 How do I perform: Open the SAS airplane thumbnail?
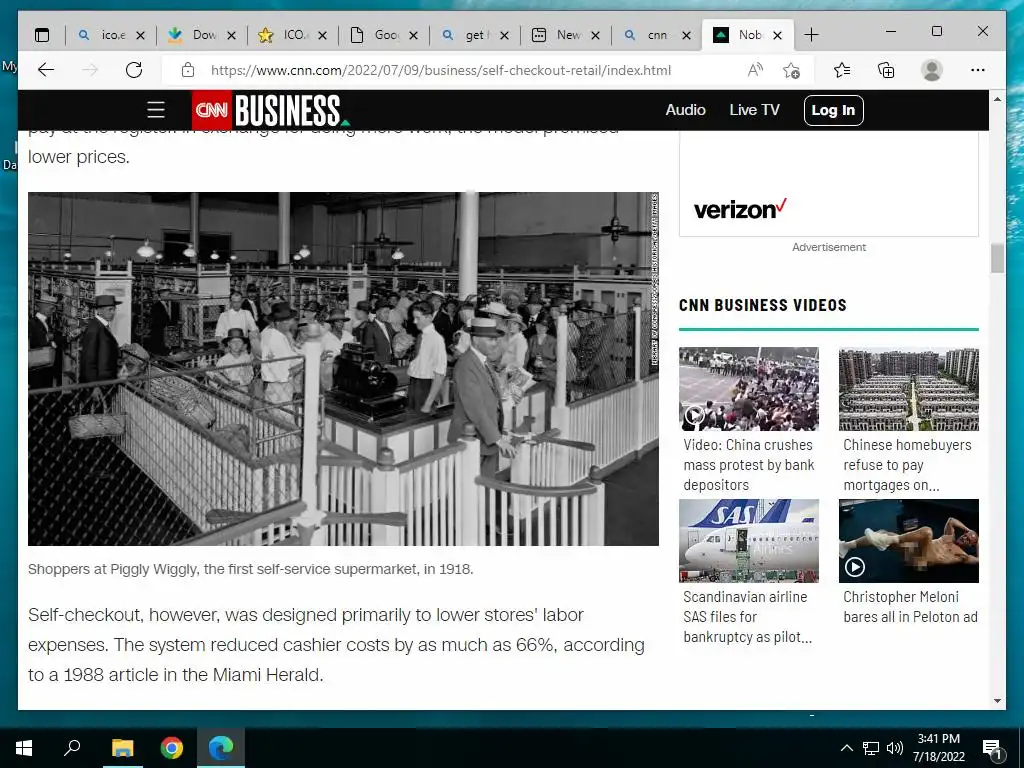coord(748,541)
